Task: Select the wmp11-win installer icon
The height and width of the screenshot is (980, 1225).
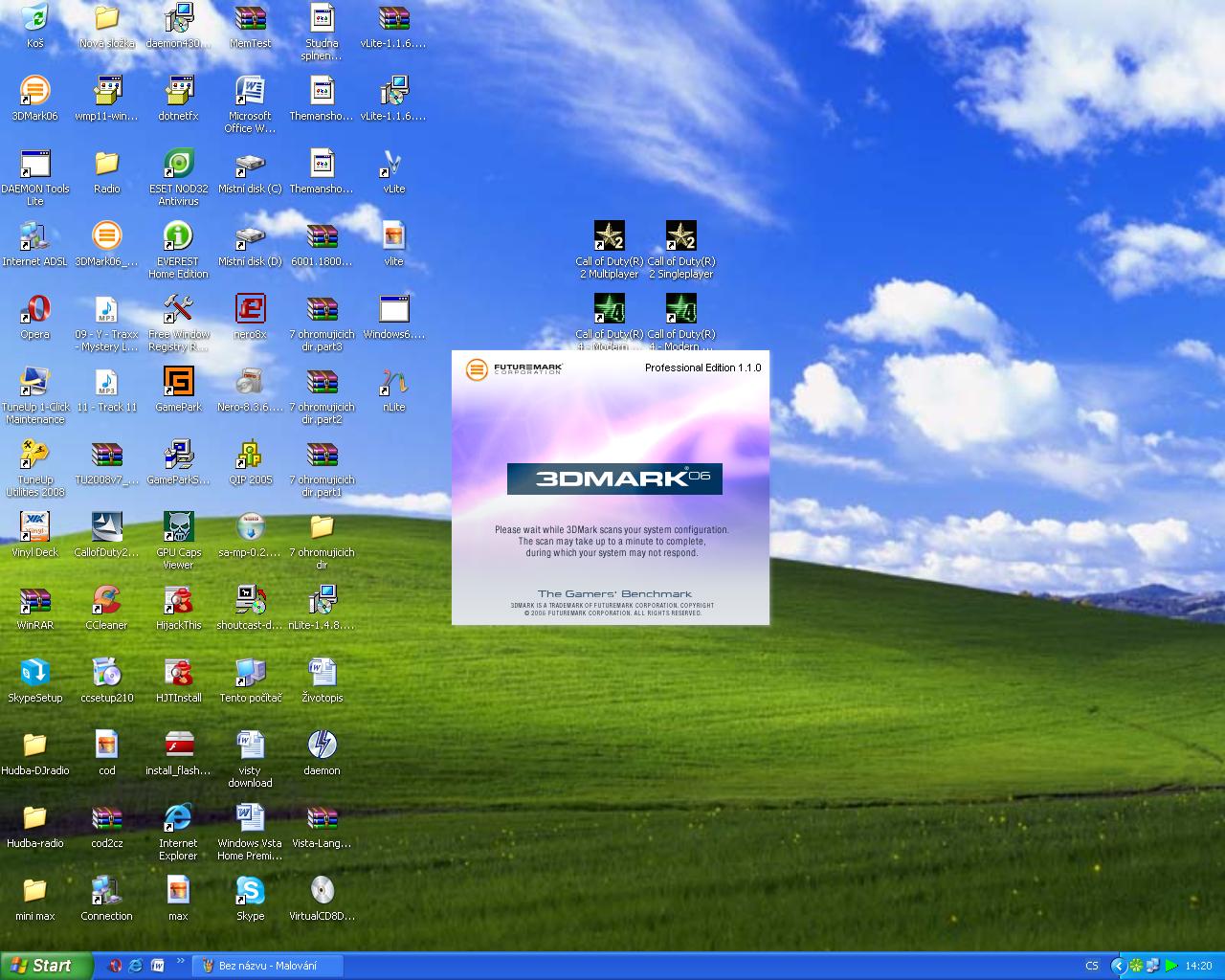Action: [x=107, y=91]
